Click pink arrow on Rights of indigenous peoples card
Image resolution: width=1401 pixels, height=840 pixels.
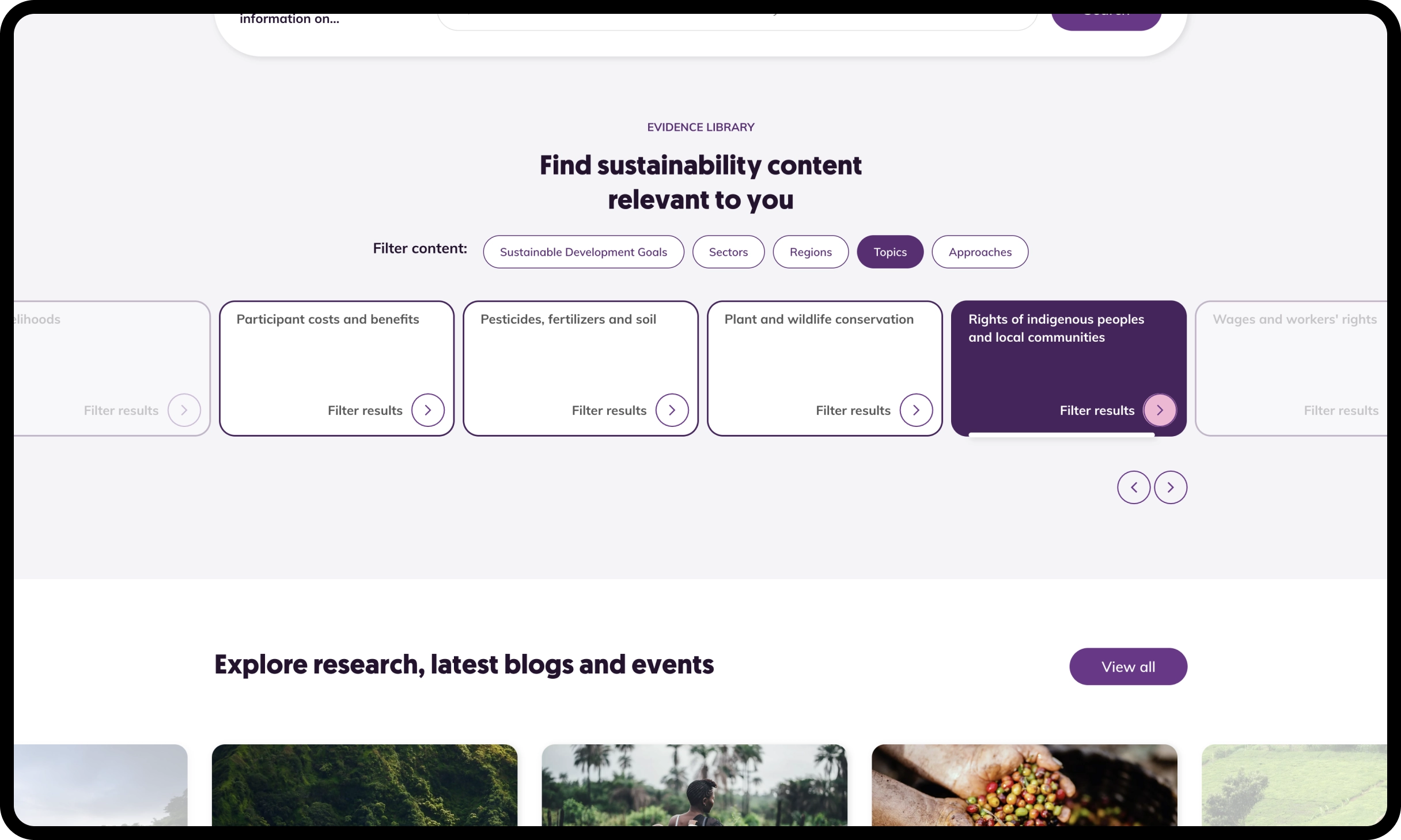point(1160,410)
